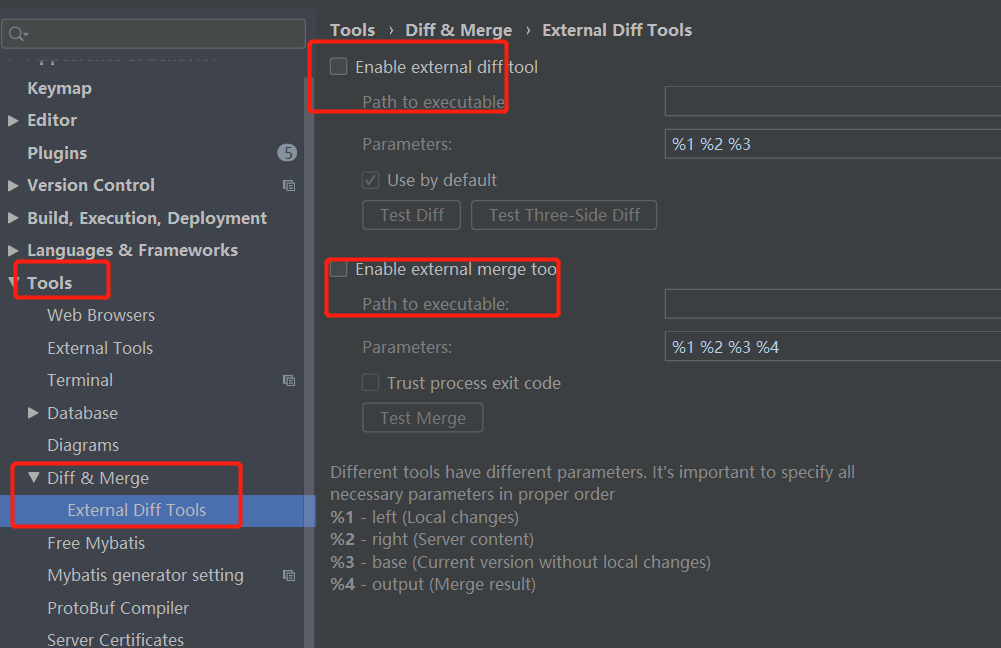Click the Test Merge button
The image size is (1001, 648).
tap(423, 418)
